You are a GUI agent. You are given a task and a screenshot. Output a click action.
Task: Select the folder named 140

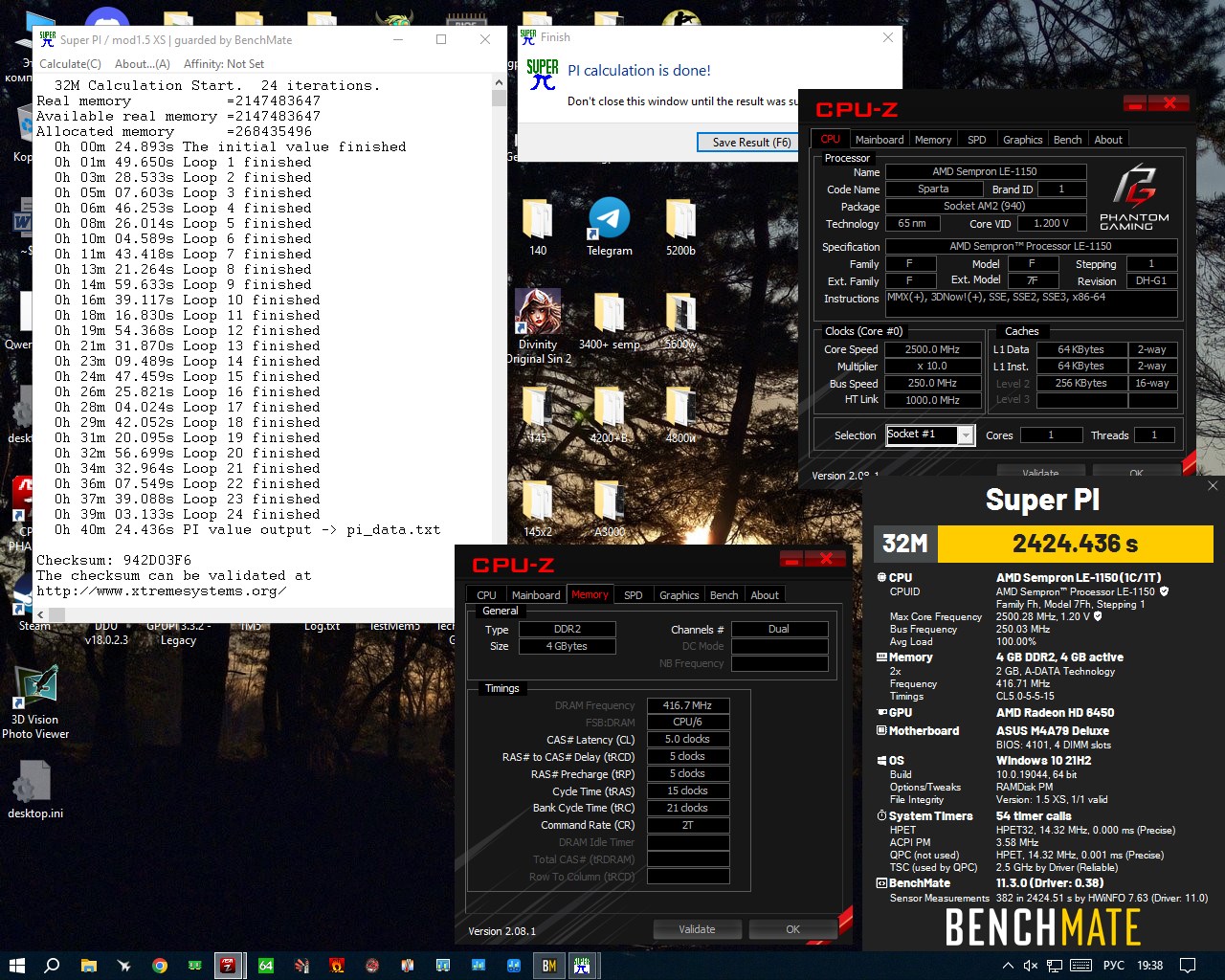tap(538, 227)
